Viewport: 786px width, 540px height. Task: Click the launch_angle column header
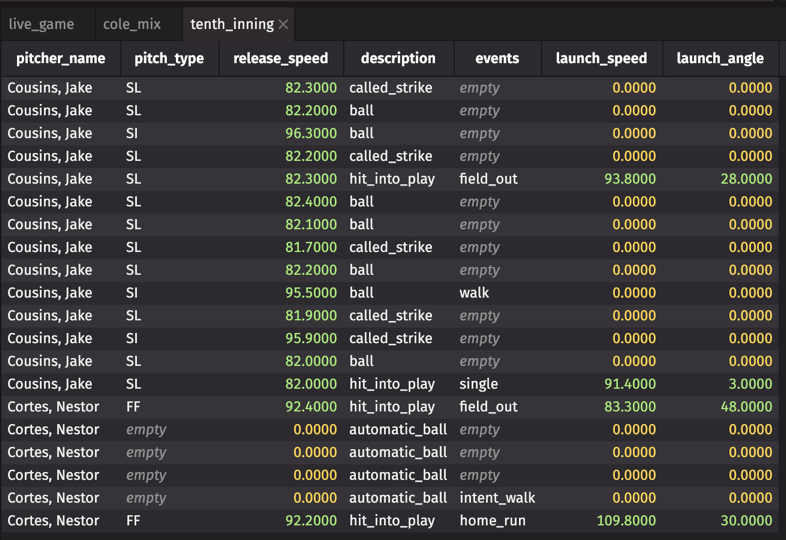point(720,58)
